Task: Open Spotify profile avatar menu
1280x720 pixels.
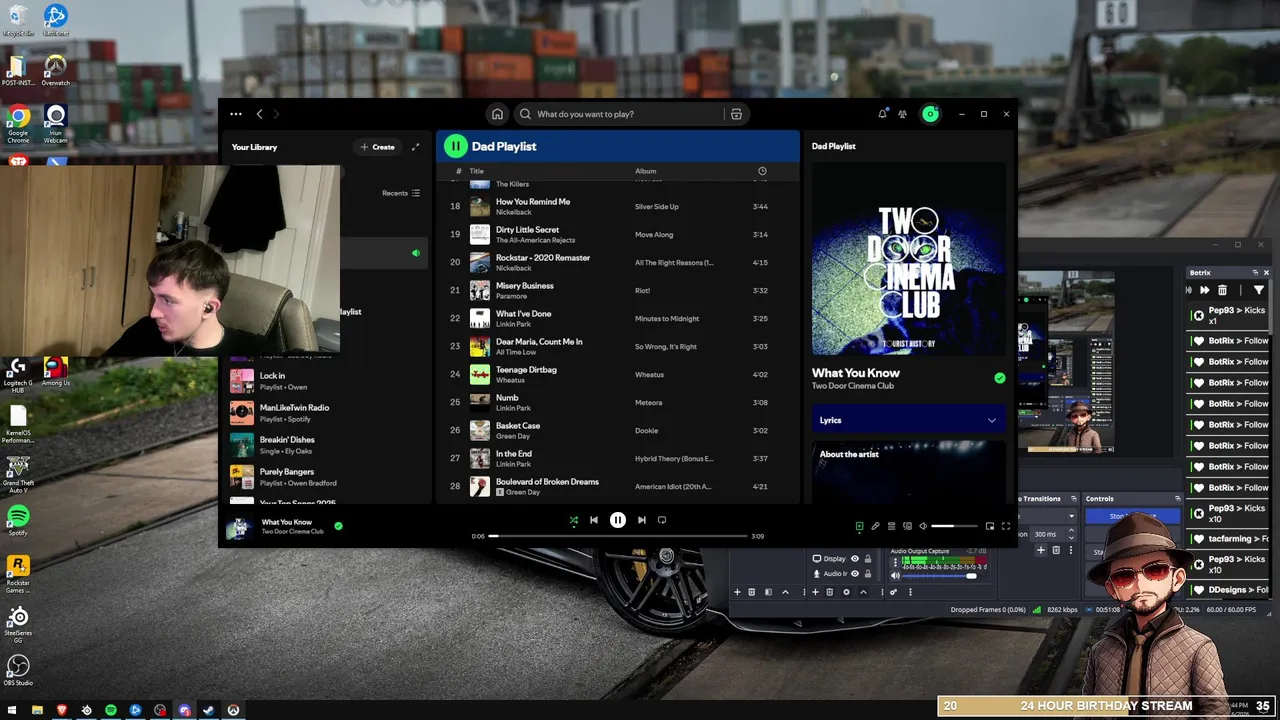Action: (930, 114)
